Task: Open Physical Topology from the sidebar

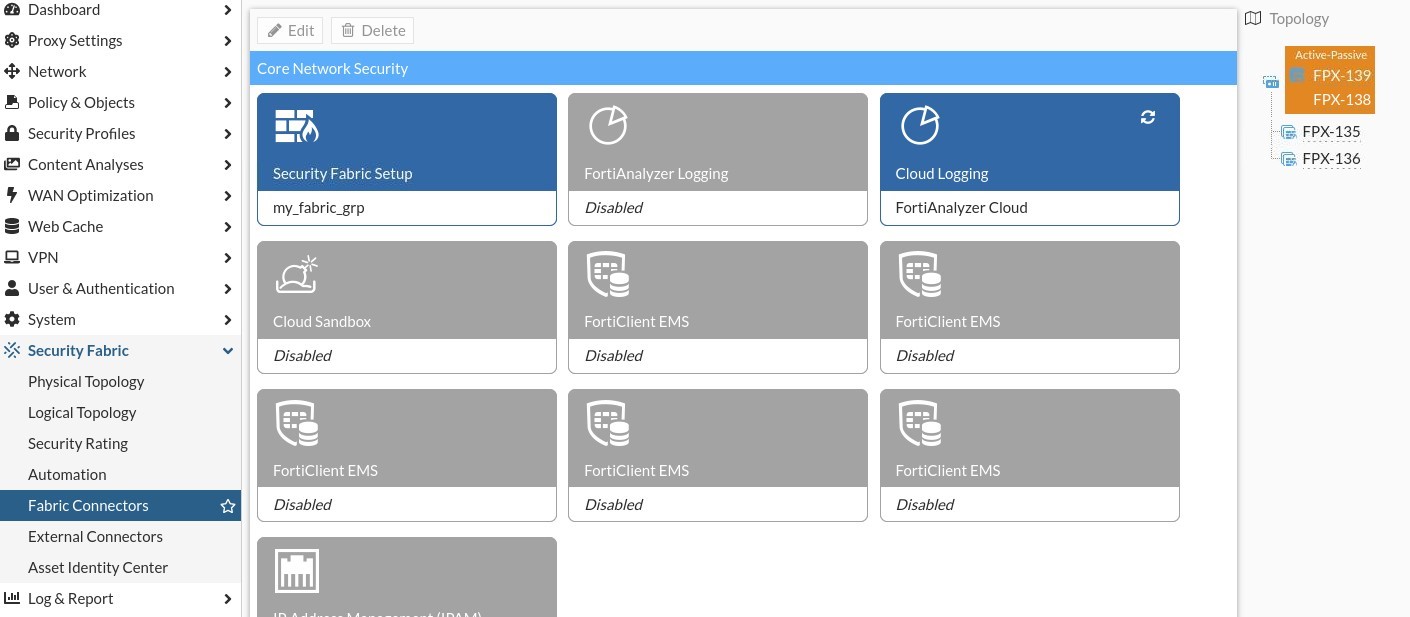Action: pos(86,381)
